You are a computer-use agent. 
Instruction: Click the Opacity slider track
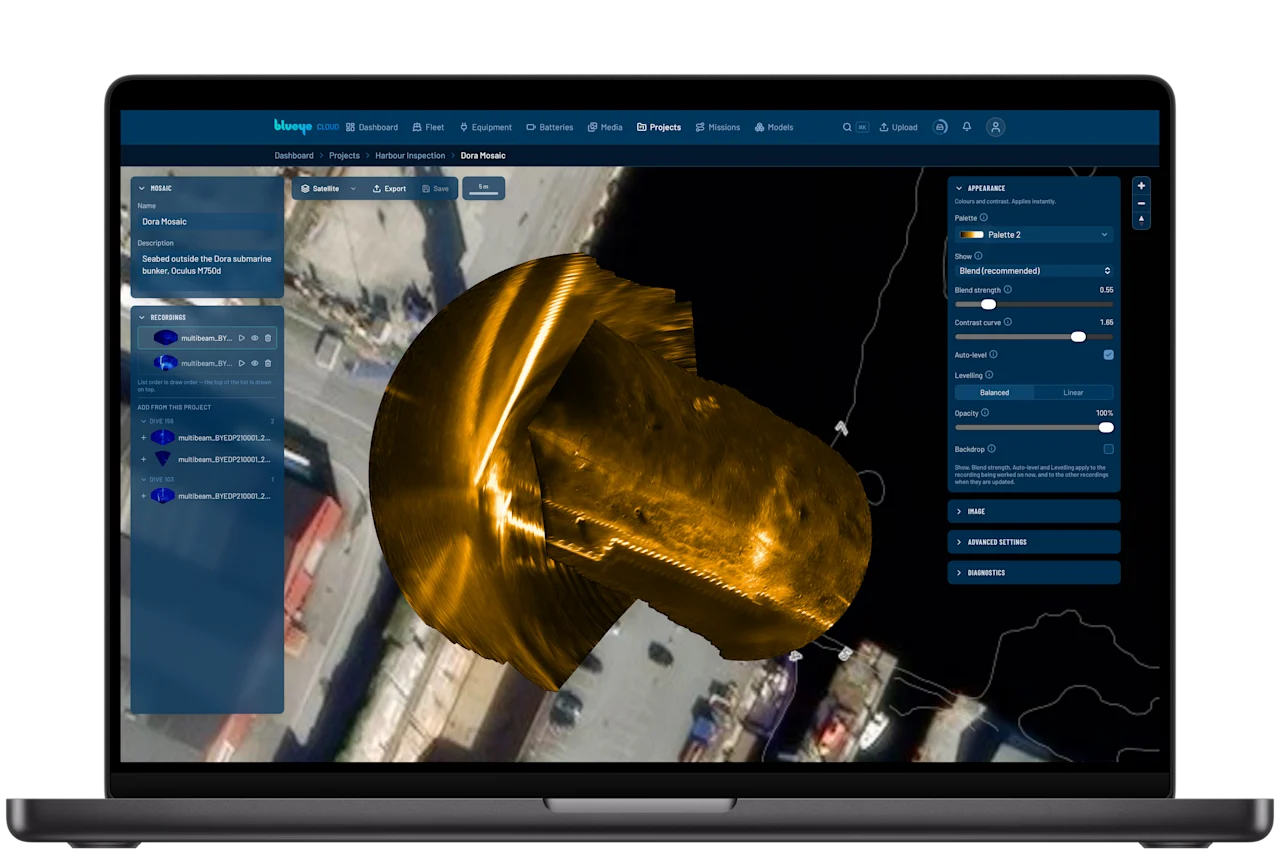pyautogui.click(x=1034, y=427)
